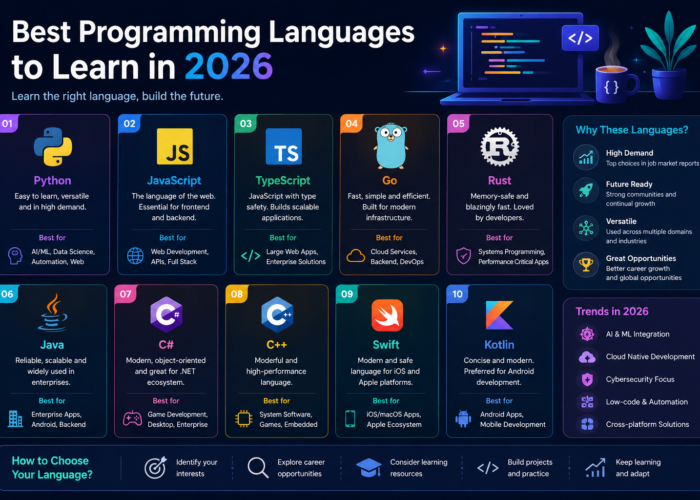Image resolution: width=700 pixels, height=500 pixels.
Task: Click the High Demand chart icon
Action: tap(586, 157)
